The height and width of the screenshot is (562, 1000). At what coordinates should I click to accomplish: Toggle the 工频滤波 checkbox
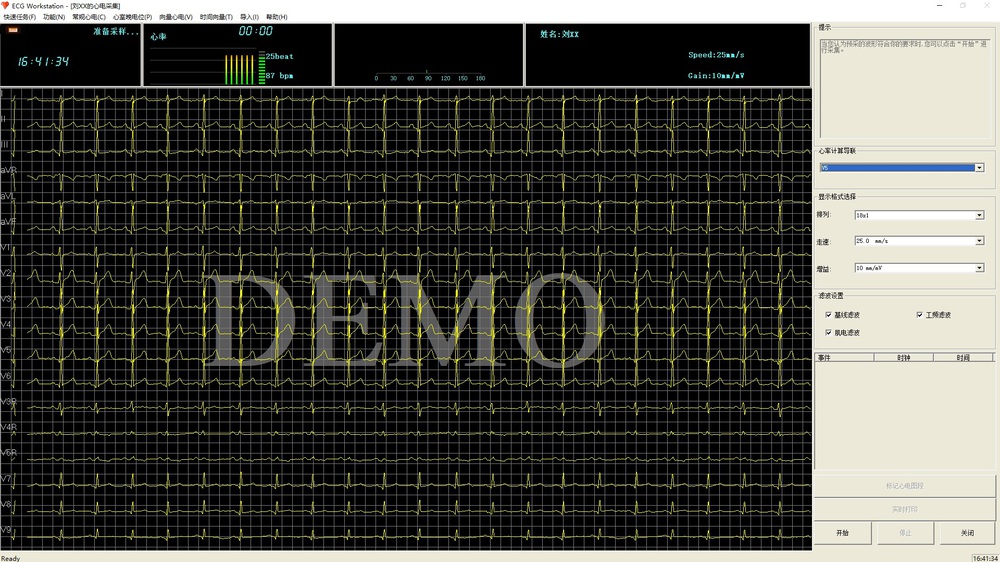[920, 315]
